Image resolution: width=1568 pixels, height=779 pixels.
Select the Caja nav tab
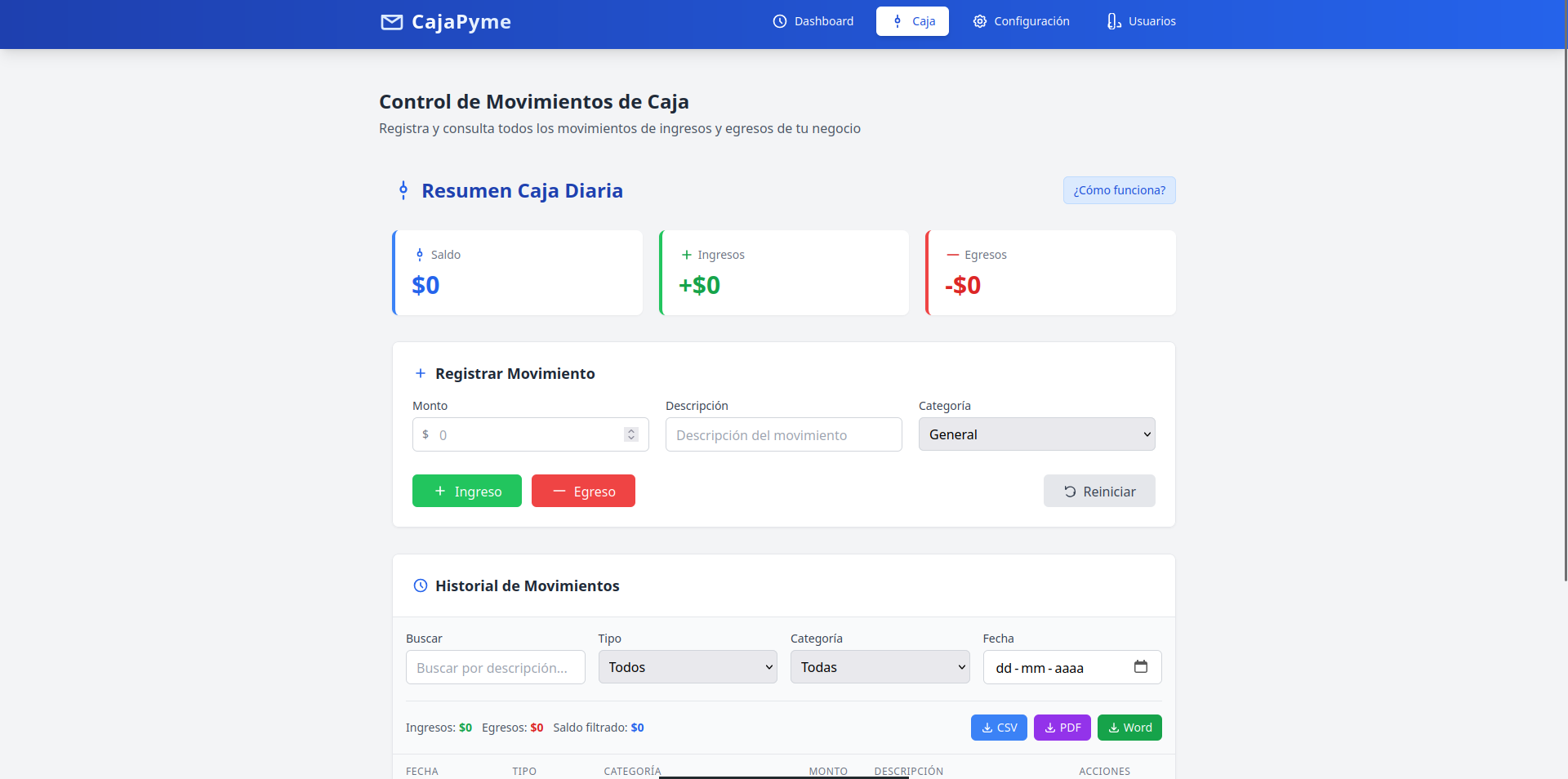912,21
